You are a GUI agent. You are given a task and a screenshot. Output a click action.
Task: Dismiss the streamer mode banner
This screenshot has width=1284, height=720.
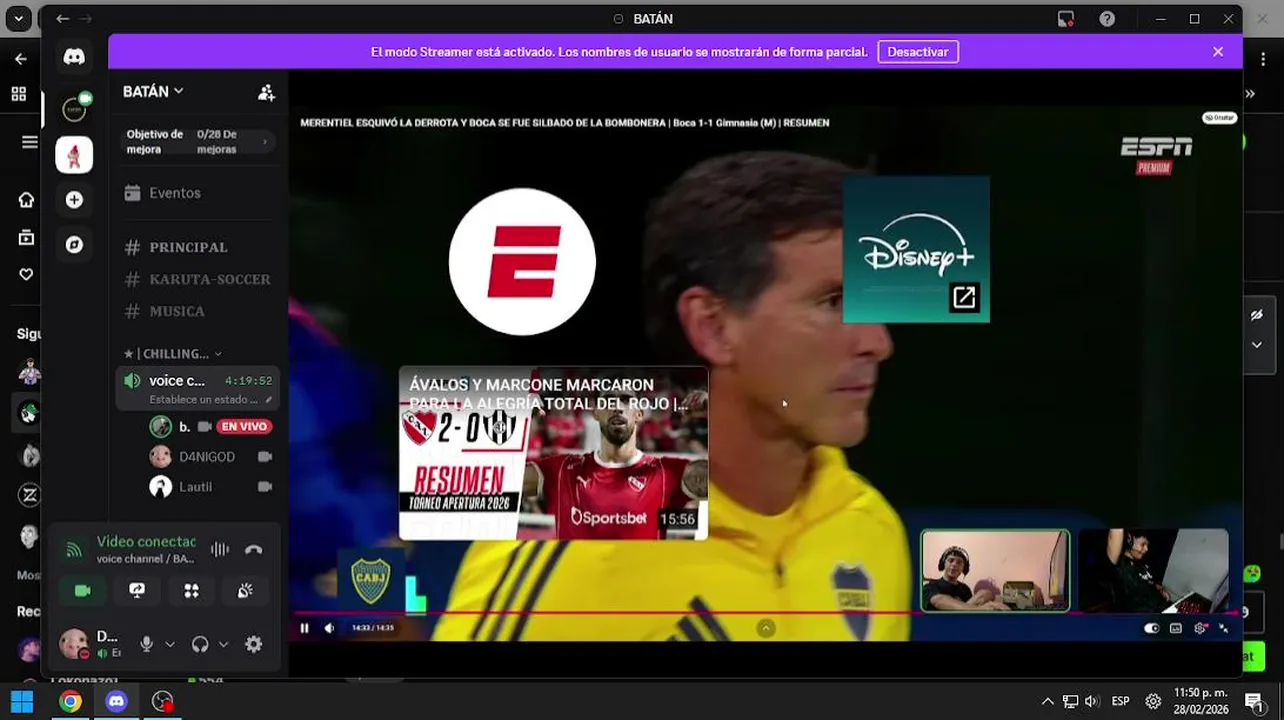click(x=1218, y=52)
